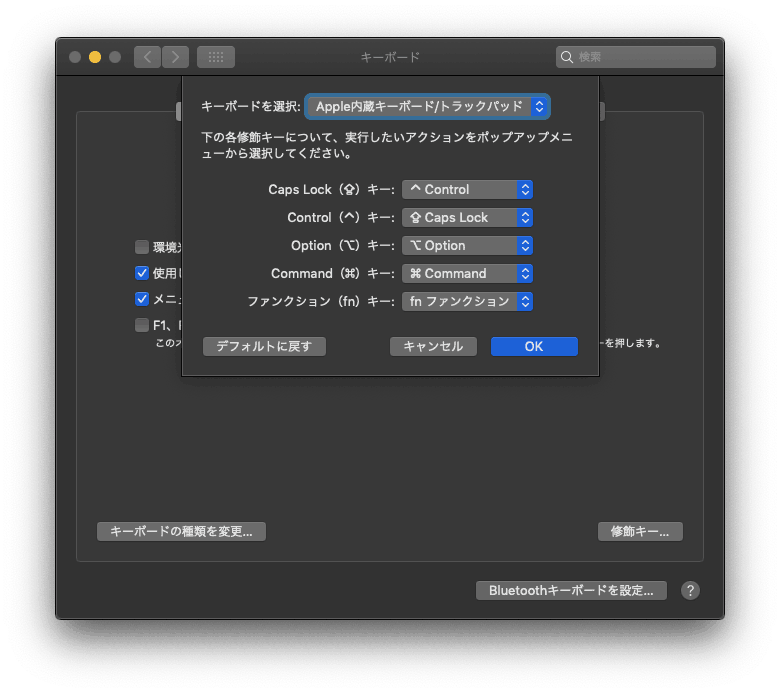Show all preferences grid icon
This screenshot has height=693, width=780.
click(x=216, y=57)
